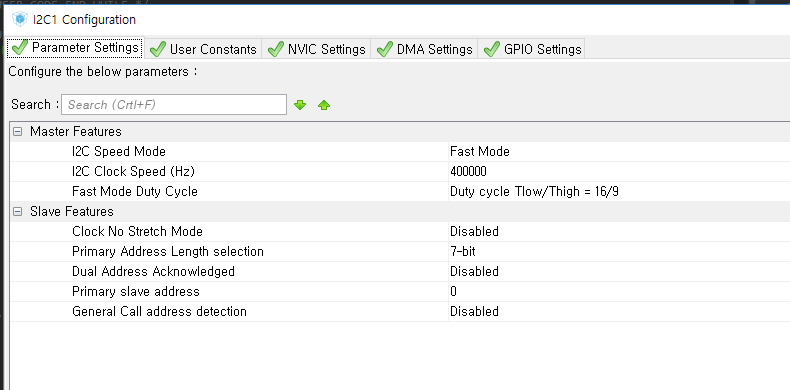Screen dimensions: 790x390
Task: Click the DMA Settings green checkmark icon
Action: 384,49
